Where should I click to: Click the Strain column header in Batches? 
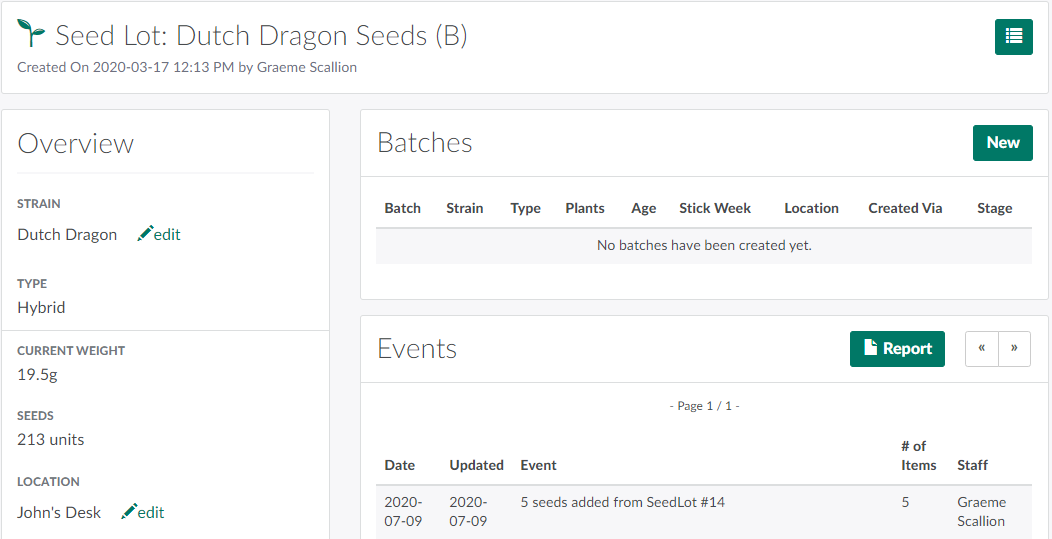[x=464, y=208]
